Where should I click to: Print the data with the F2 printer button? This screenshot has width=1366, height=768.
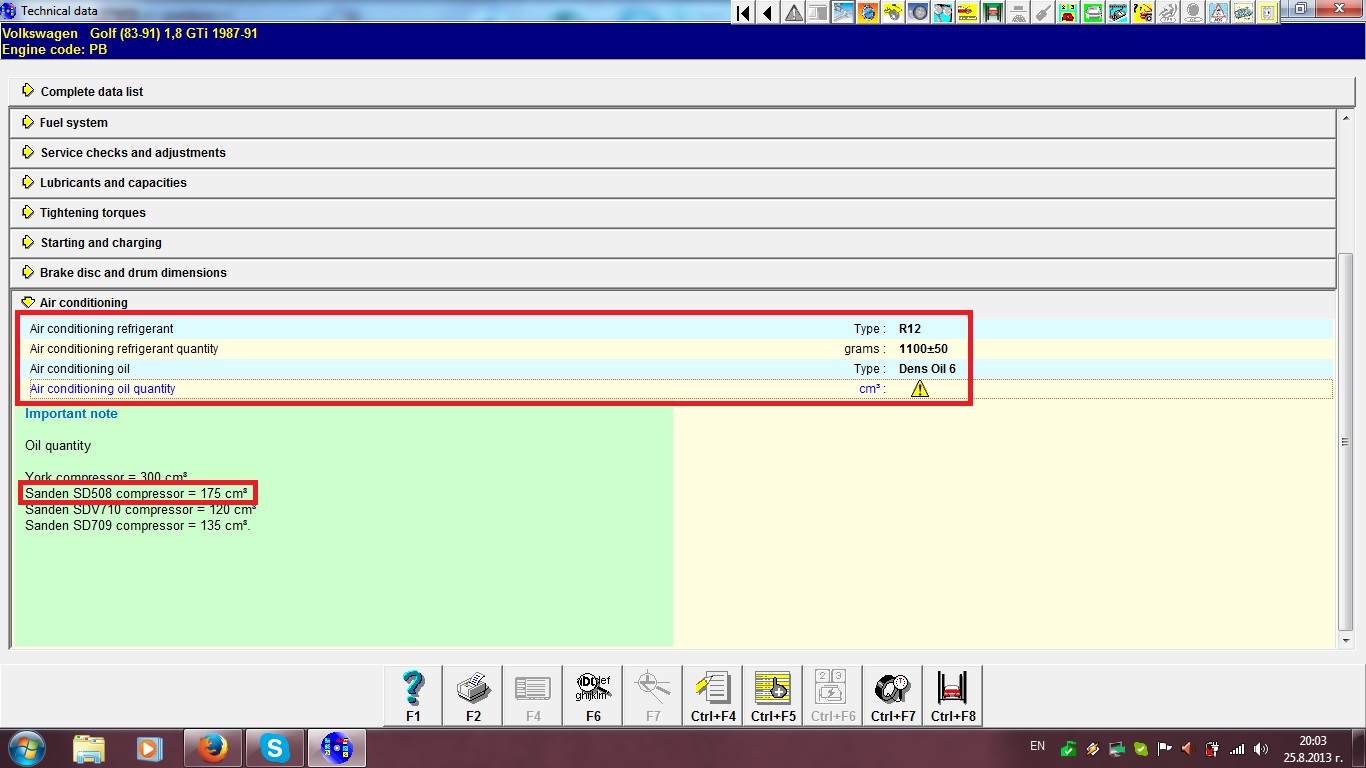473,694
